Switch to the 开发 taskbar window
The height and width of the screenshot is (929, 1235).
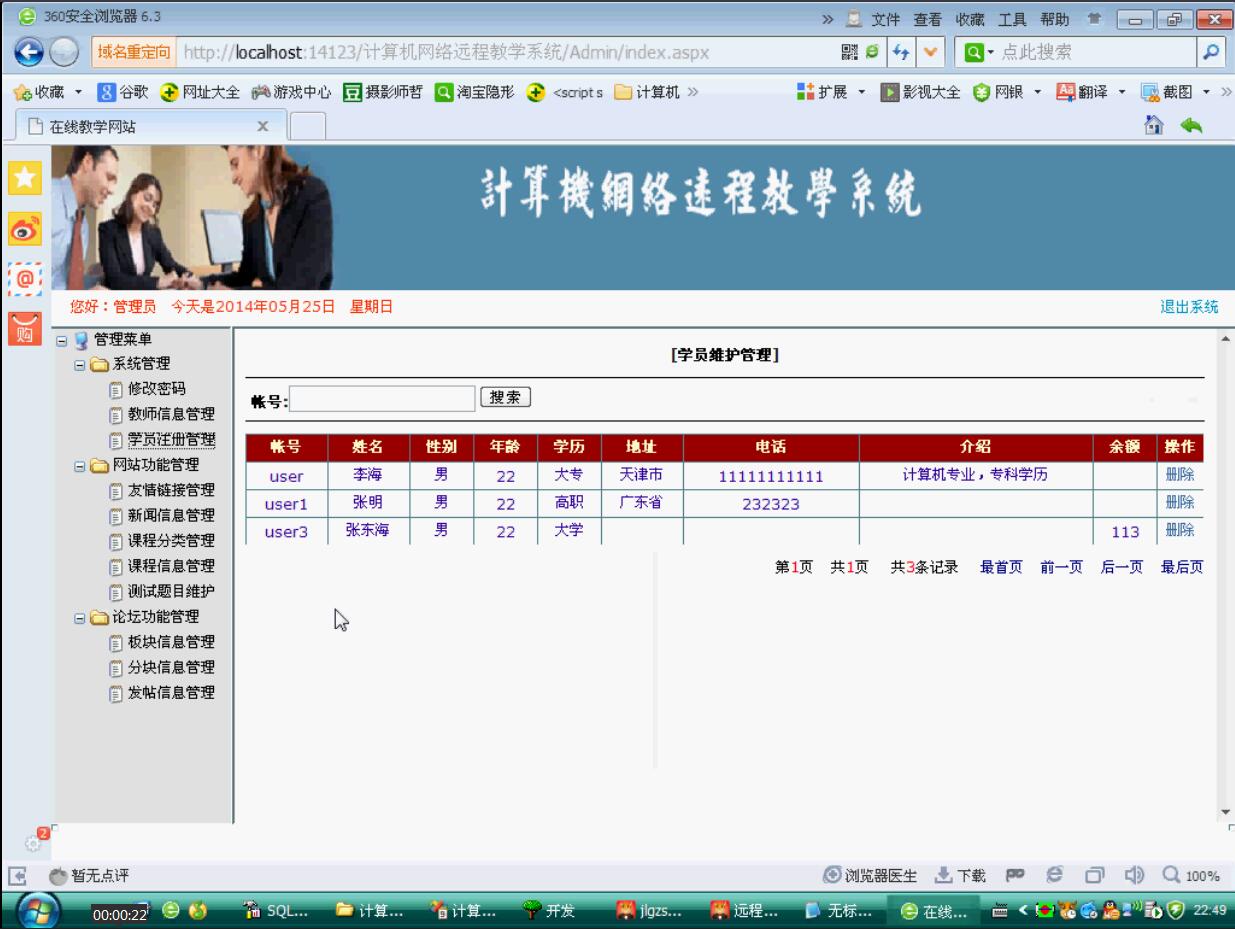[549, 912]
